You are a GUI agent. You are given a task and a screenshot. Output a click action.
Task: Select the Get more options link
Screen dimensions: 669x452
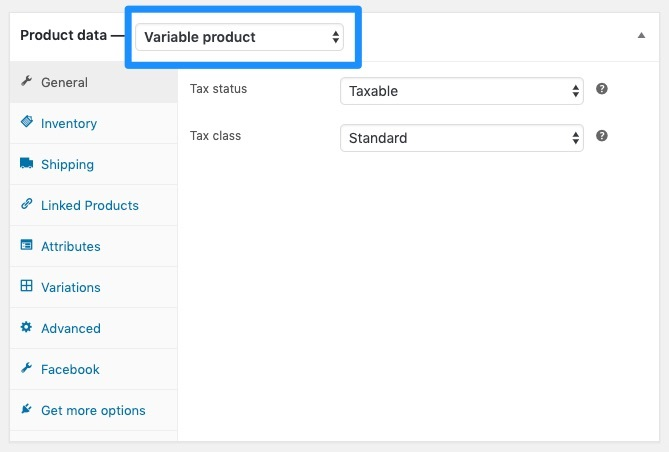(93, 410)
